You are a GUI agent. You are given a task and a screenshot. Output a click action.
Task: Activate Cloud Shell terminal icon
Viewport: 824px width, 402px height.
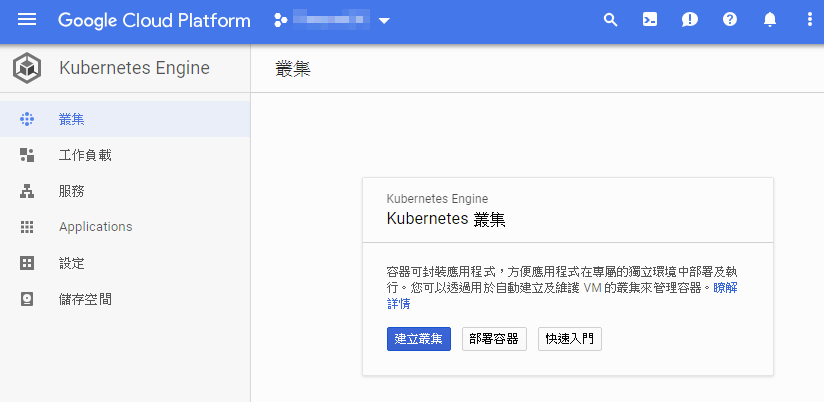650,20
